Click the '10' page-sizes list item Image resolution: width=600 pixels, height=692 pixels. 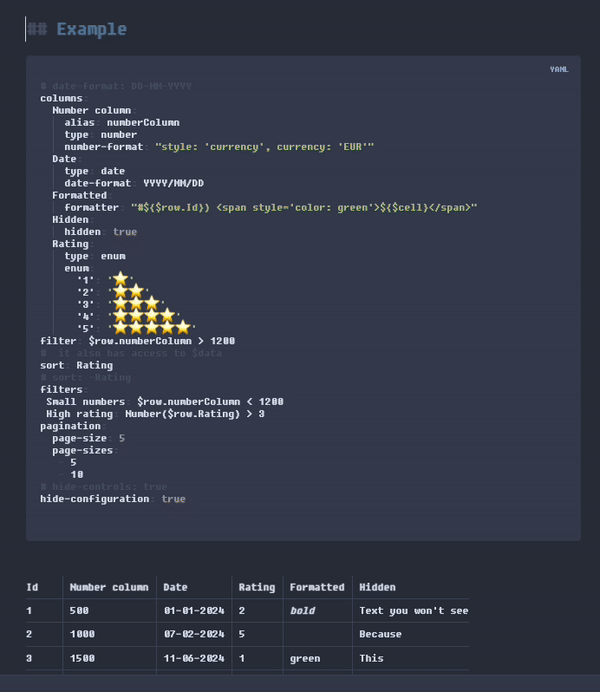[77, 475]
